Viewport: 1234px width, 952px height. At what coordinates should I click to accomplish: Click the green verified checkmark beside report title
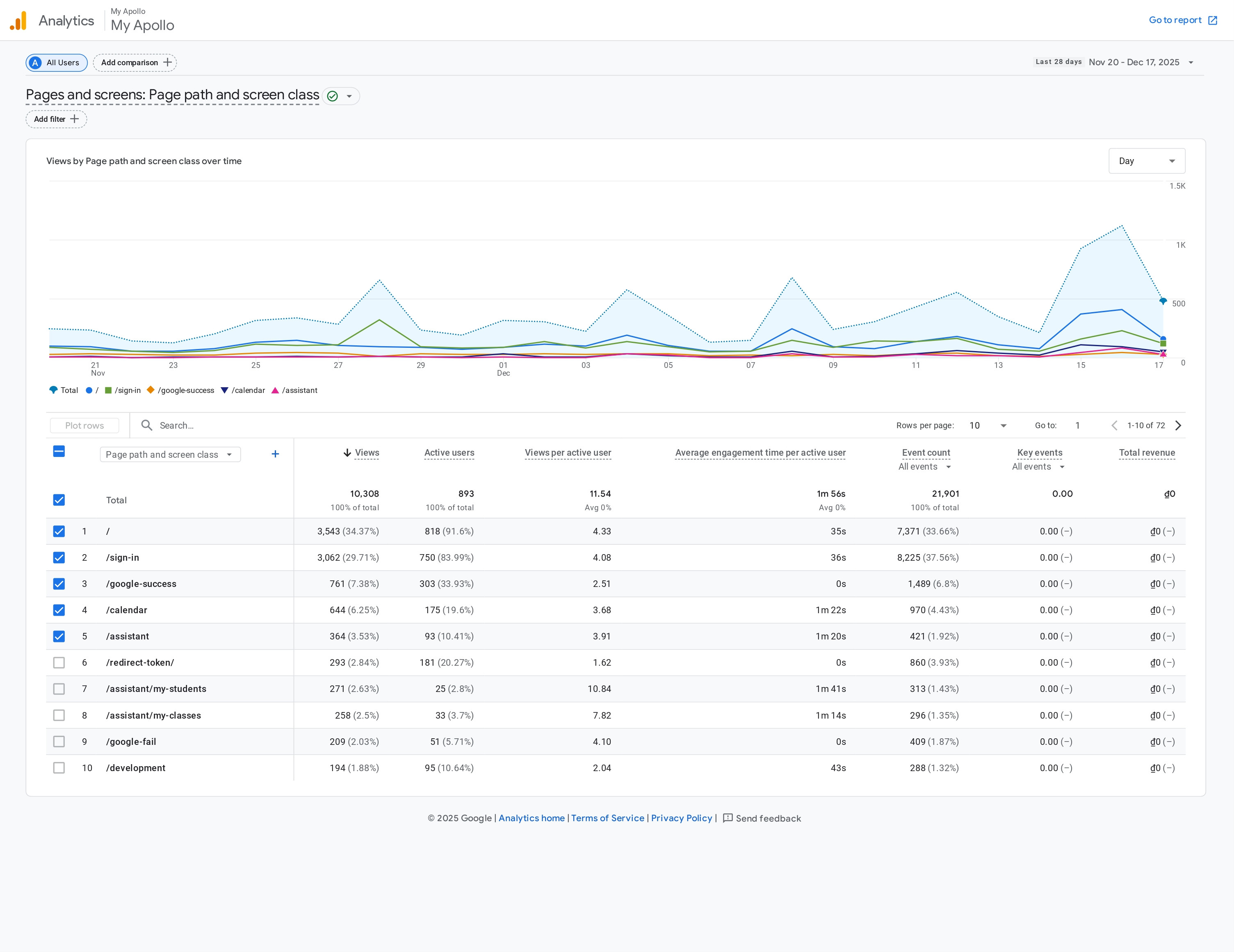333,96
